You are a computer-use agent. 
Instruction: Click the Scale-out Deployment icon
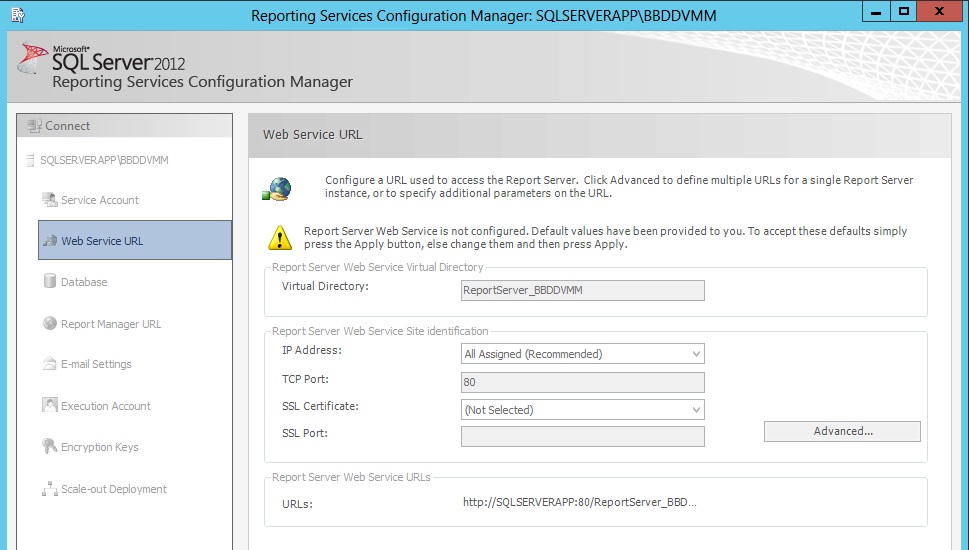(x=50, y=489)
